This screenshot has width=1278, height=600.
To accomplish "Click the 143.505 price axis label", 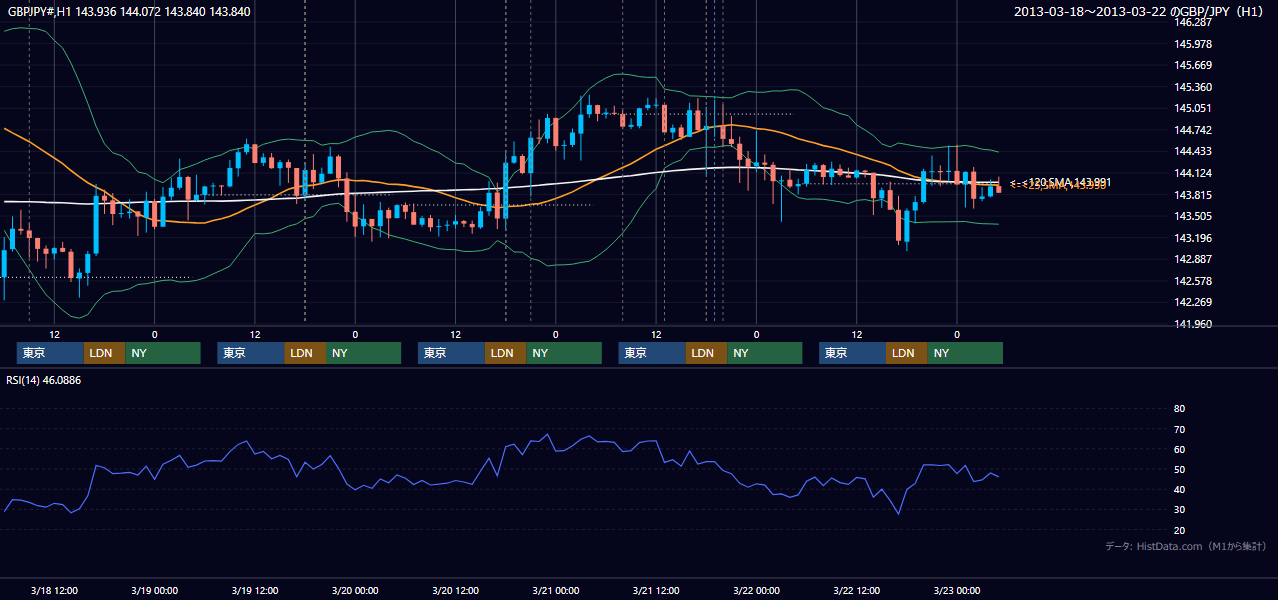I will 1193,216.
